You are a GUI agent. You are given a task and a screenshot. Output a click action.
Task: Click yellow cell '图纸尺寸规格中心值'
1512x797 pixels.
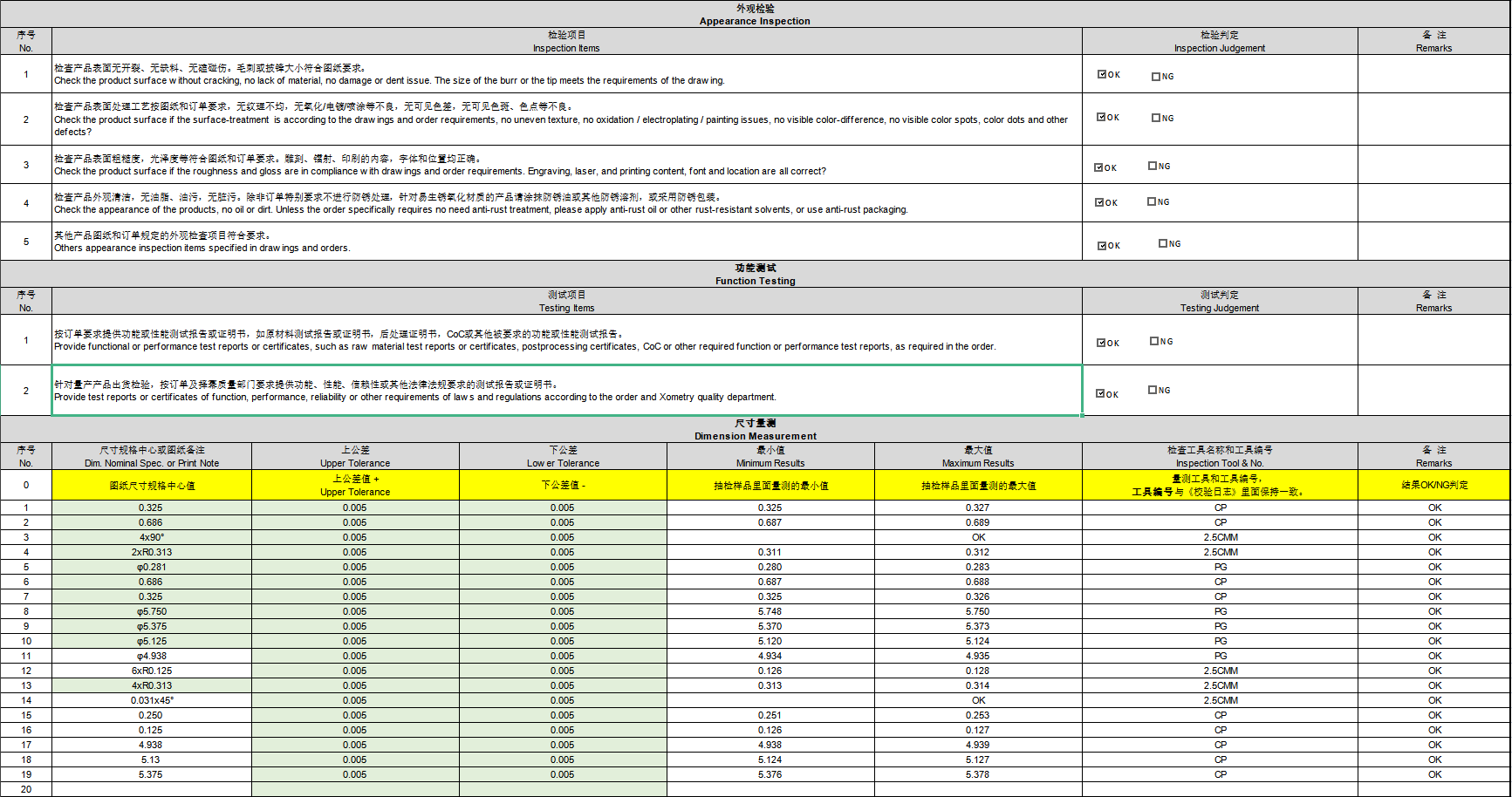click(152, 486)
